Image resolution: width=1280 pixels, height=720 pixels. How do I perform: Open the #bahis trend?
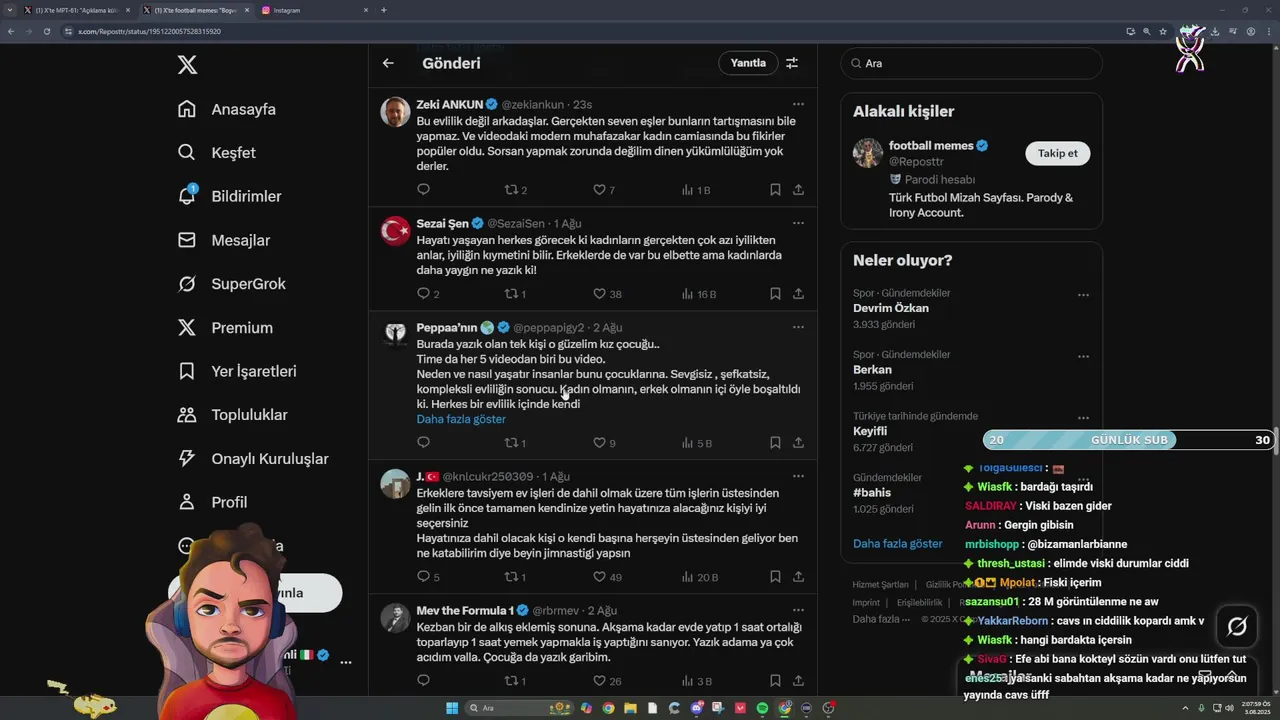pos(872,492)
